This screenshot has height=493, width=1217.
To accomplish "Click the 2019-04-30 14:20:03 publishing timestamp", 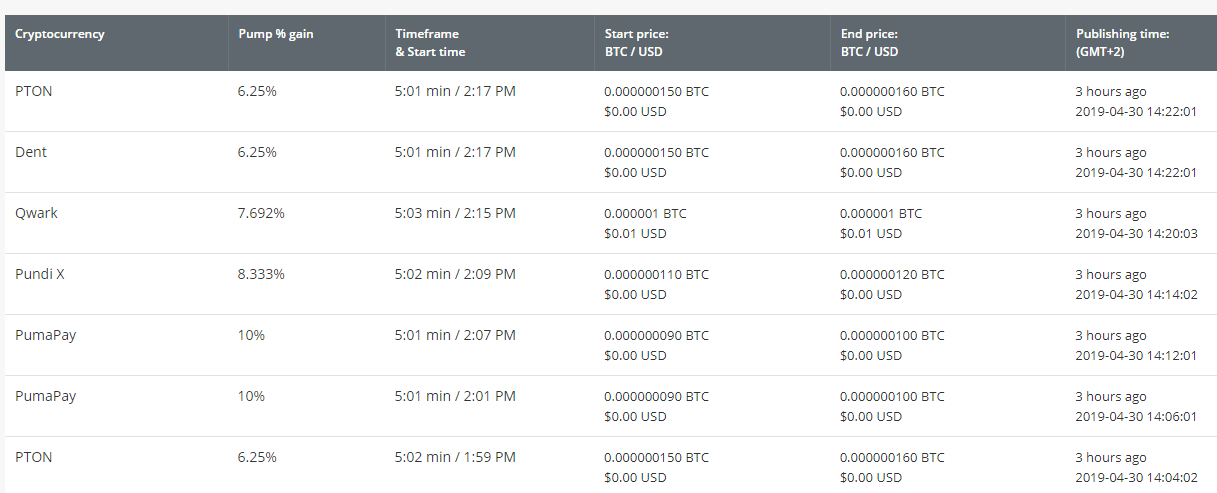I will [x=1136, y=234].
